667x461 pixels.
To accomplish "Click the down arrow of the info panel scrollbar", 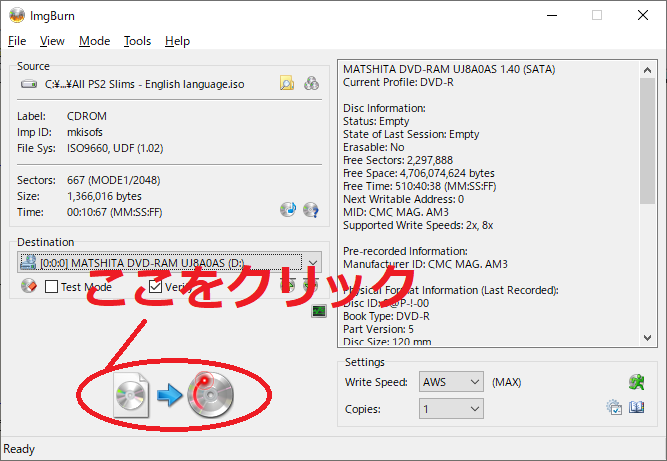I will 647,338.
